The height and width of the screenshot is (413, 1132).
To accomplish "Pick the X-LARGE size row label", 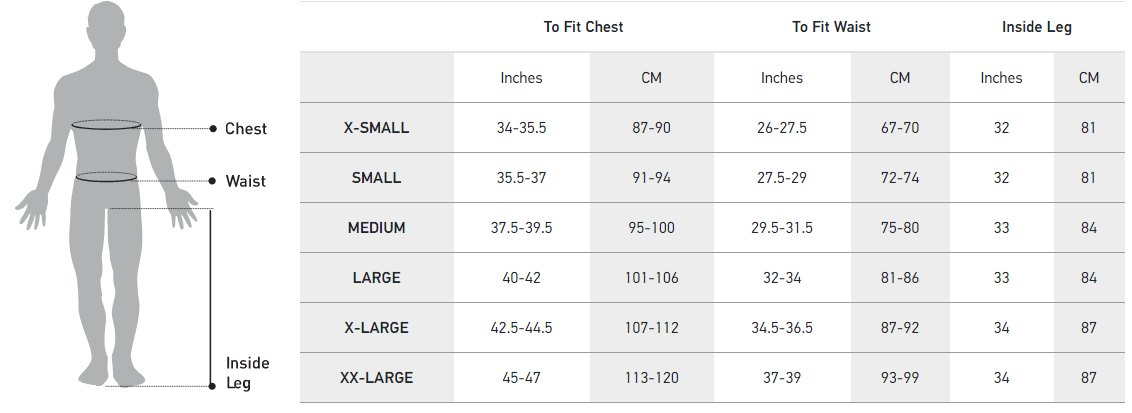I will (x=376, y=328).
